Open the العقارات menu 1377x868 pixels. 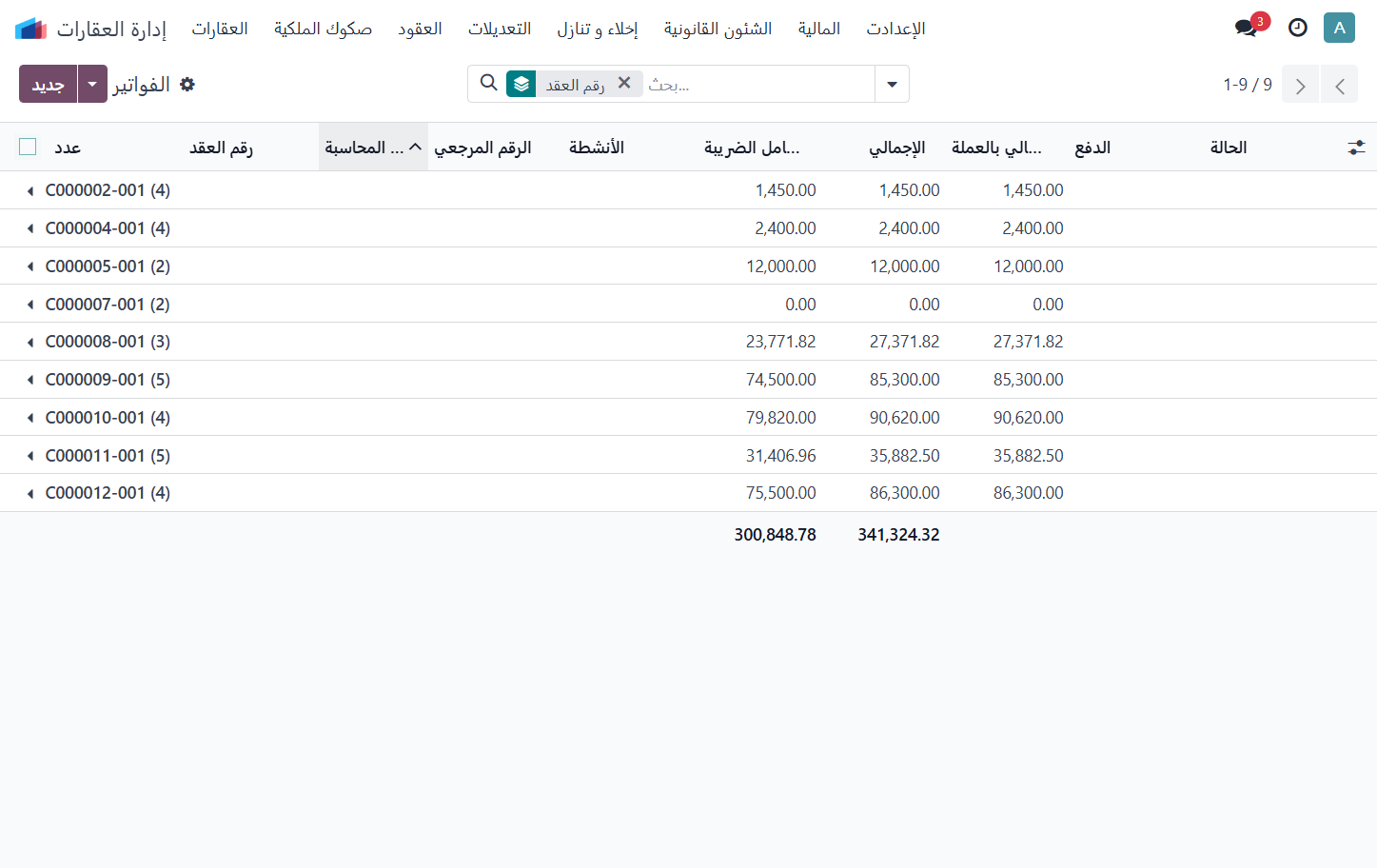click(x=220, y=29)
